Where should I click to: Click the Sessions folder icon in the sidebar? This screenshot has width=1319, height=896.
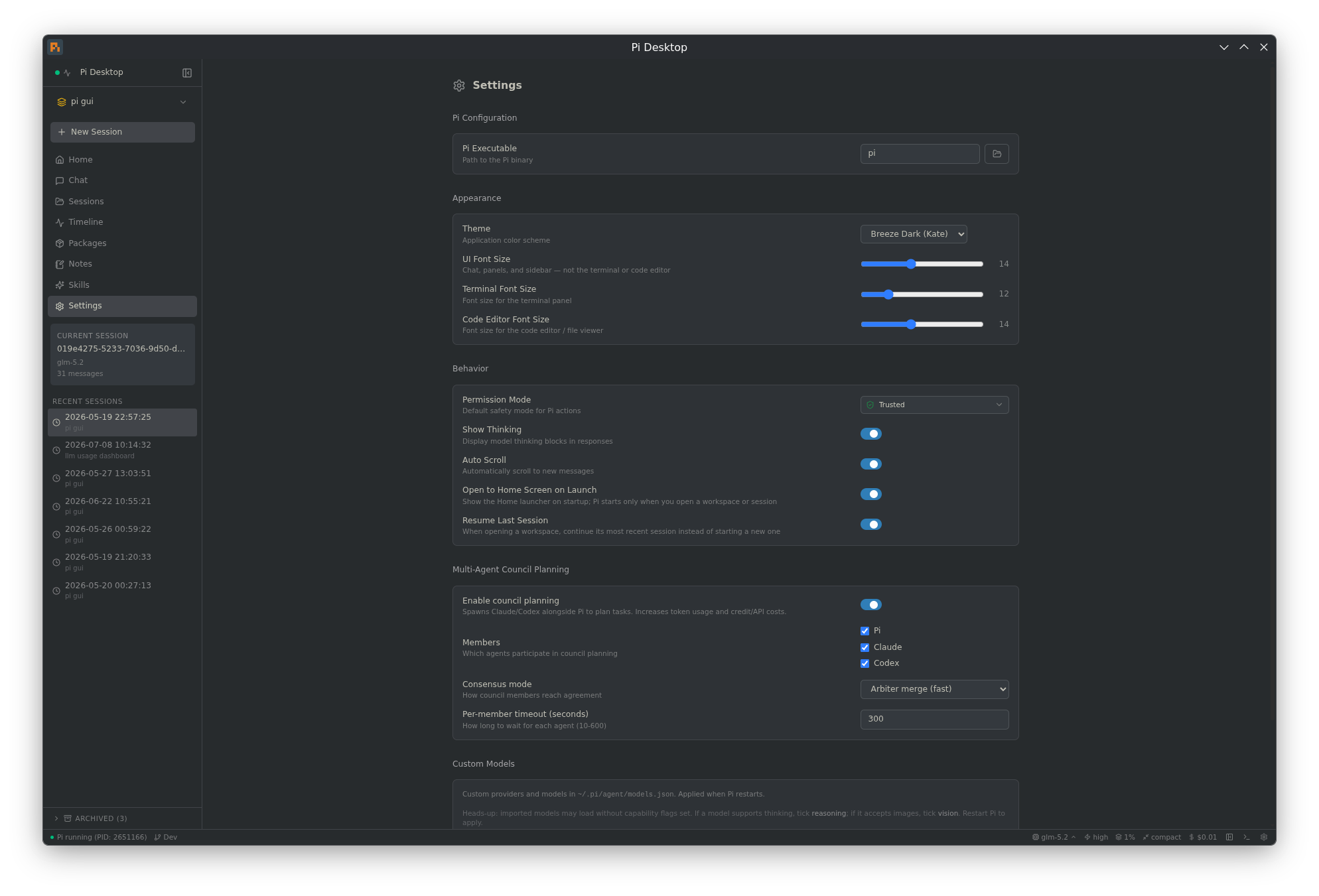tap(60, 202)
